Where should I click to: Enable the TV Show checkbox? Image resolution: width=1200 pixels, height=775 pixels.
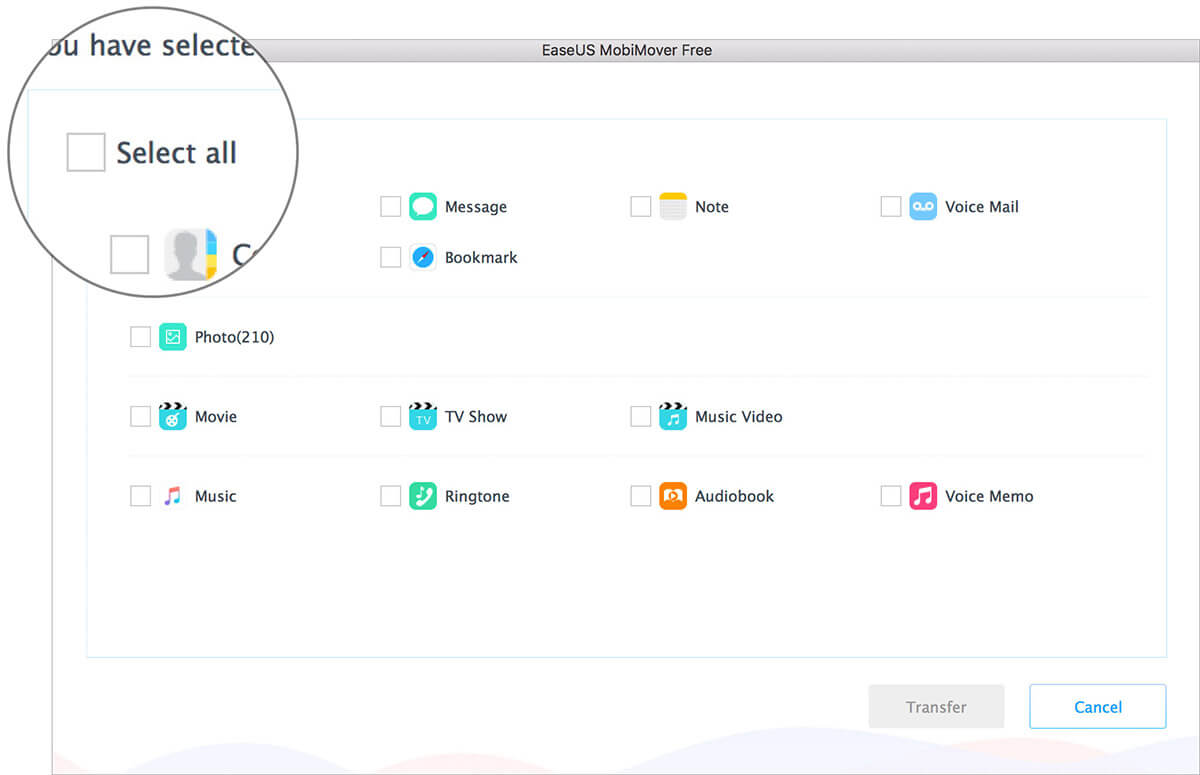coord(390,416)
